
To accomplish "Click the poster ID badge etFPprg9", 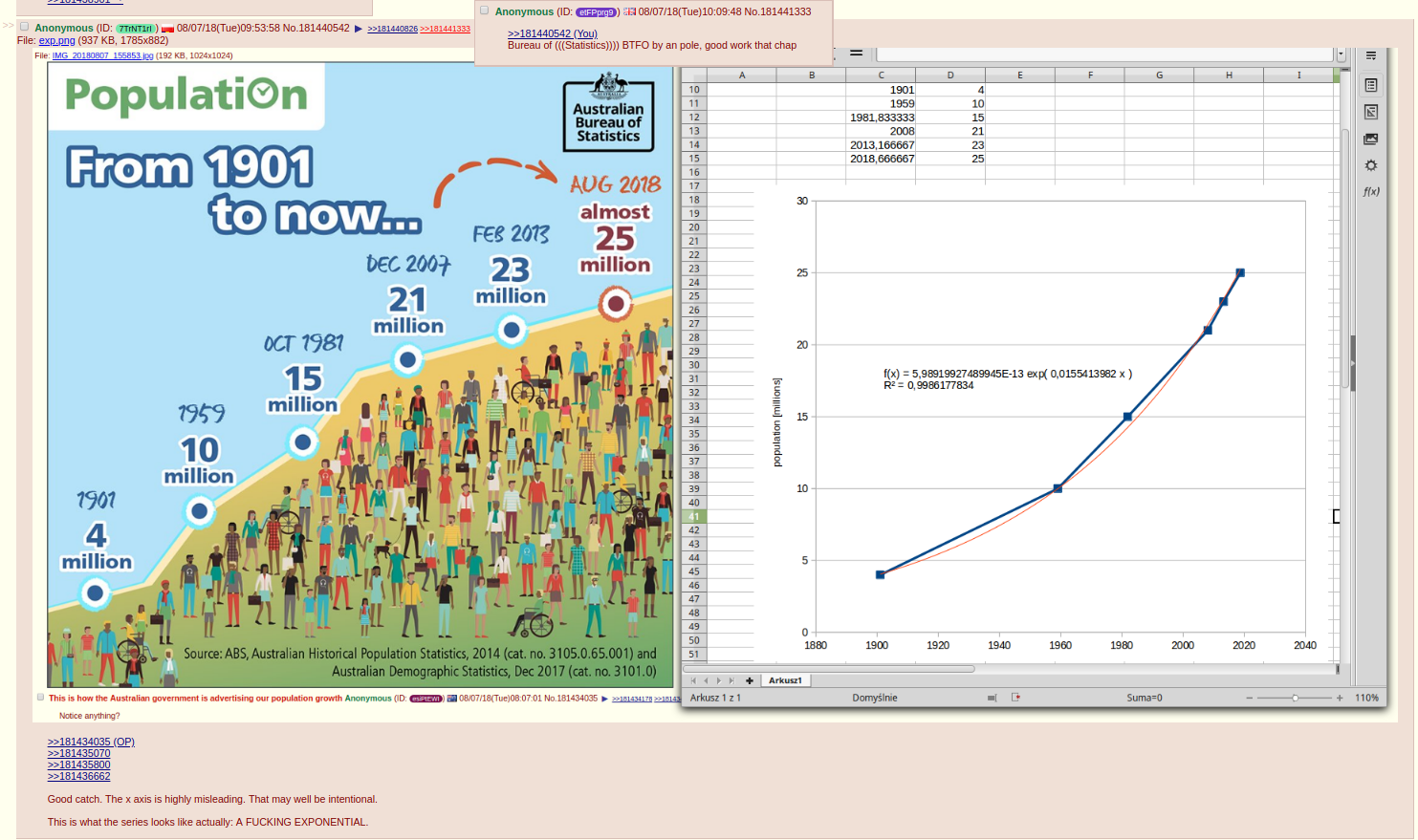I will (598, 12).
